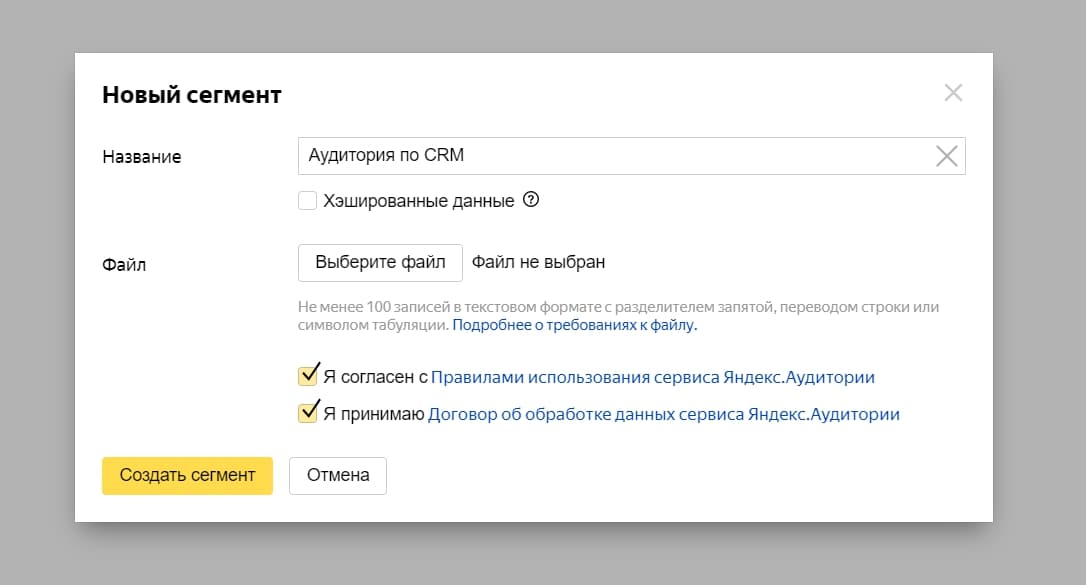Open the Правилами использования сервиса link
Screen dimensions: 1086x585
pyautogui.click(x=652, y=376)
